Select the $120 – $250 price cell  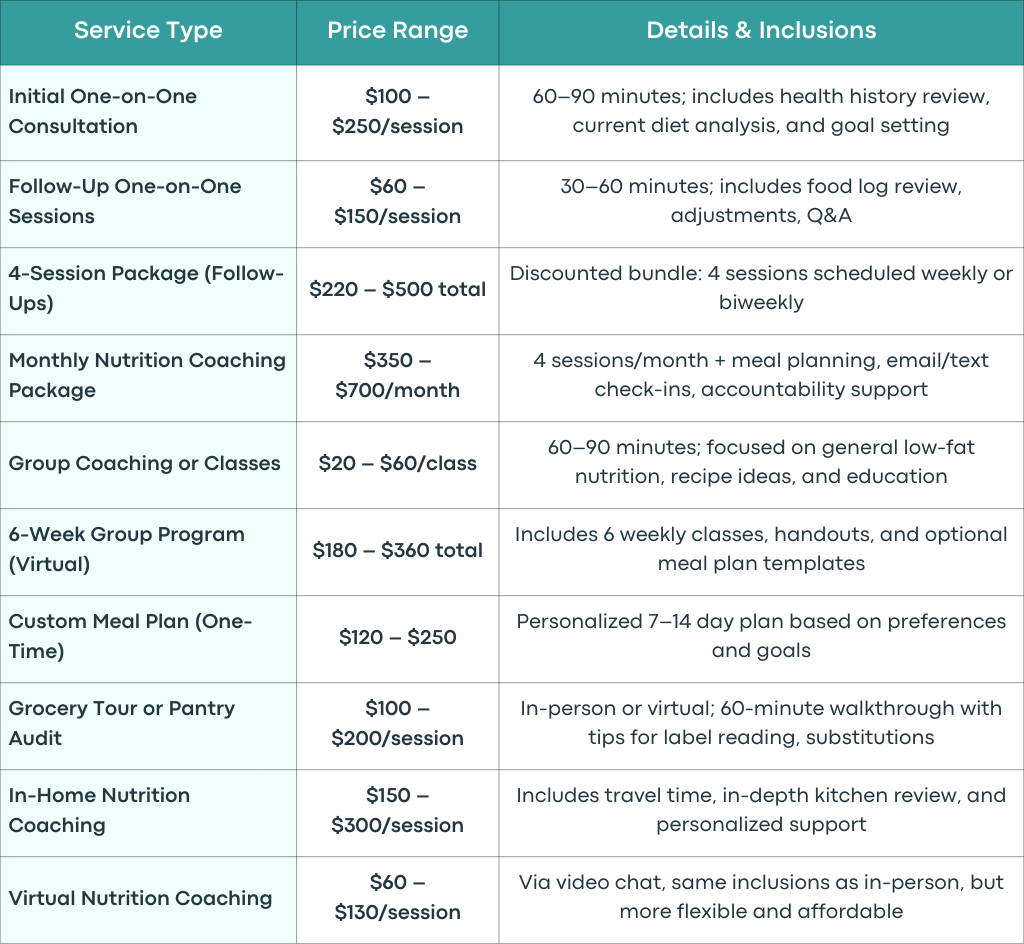398,637
